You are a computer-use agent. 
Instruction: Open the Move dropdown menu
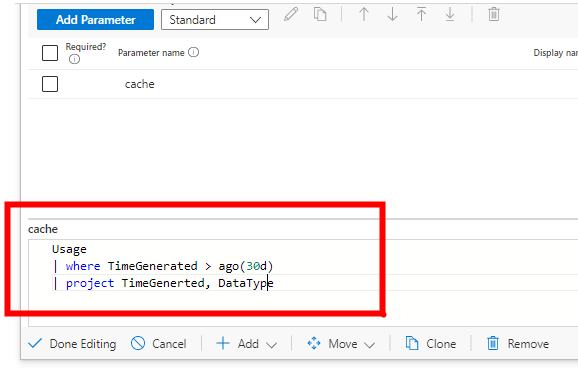click(341, 344)
